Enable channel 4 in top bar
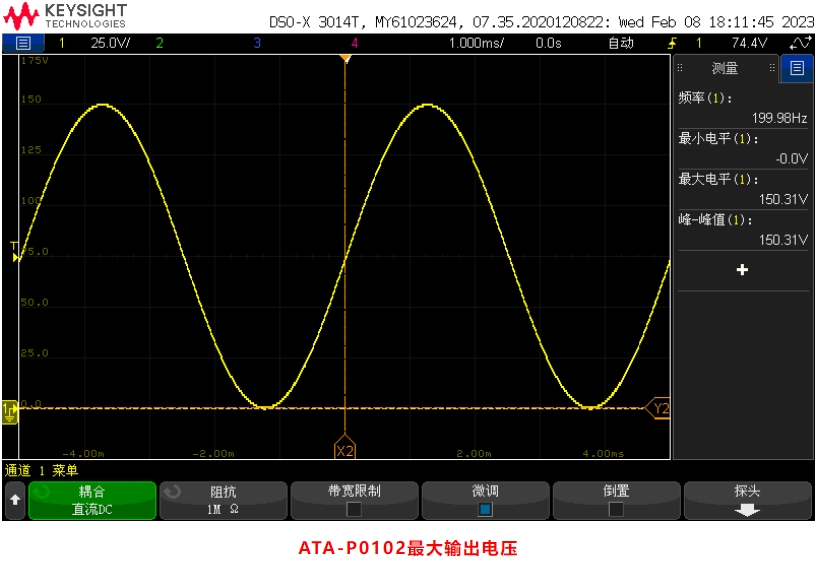Screen dimensions: 815x563 pyautogui.click(x=354, y=43)
